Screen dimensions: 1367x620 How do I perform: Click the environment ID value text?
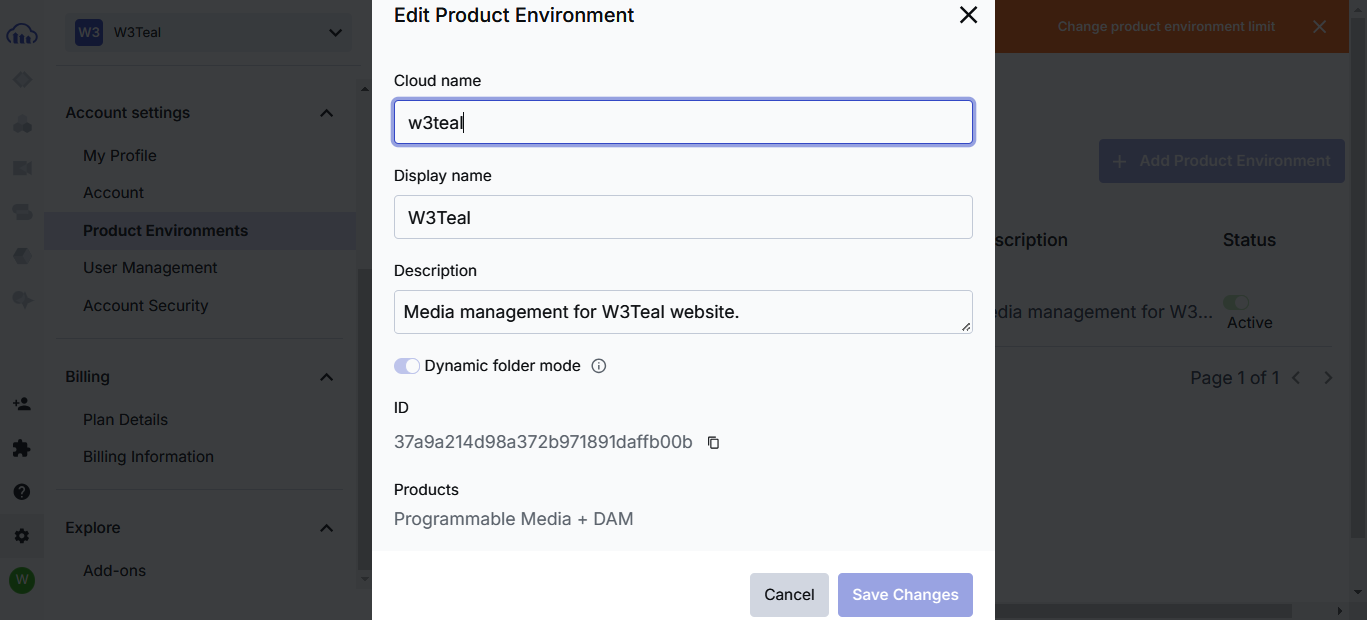[x=543, y=442]
